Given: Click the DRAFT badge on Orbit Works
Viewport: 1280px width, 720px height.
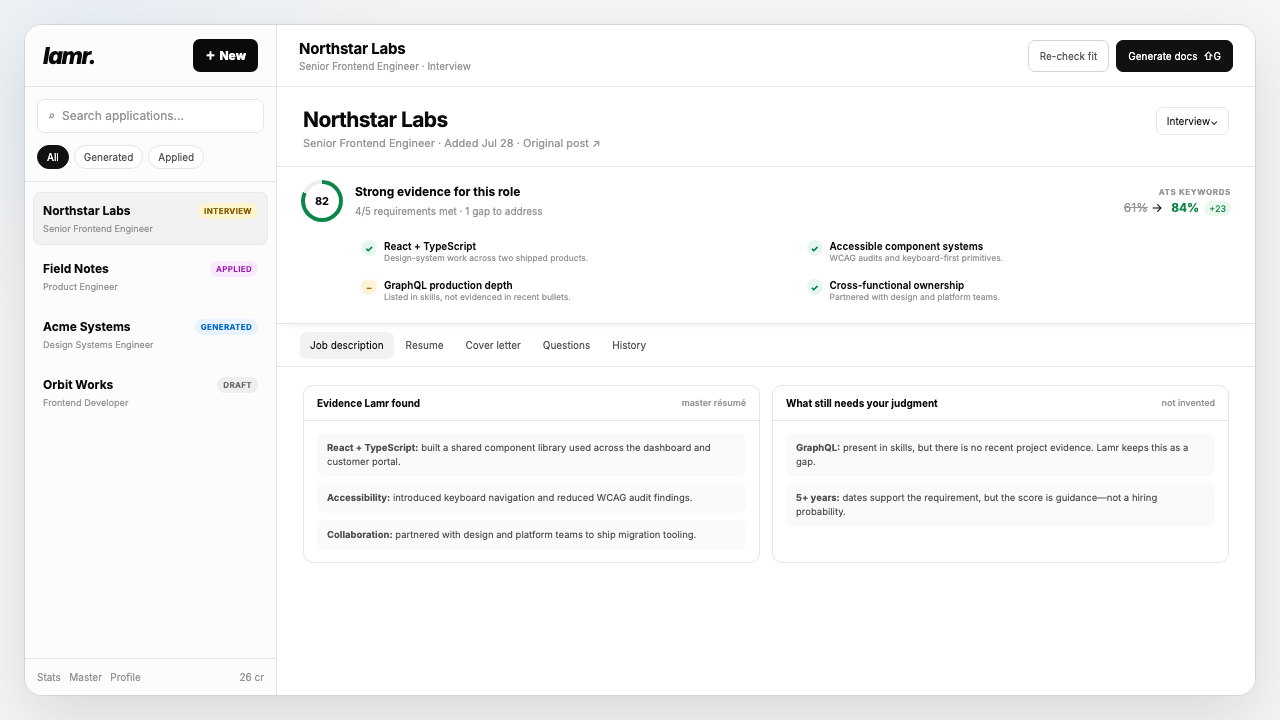Looking at the screenshot, I should pyautogui.click(x=237, y=385).
